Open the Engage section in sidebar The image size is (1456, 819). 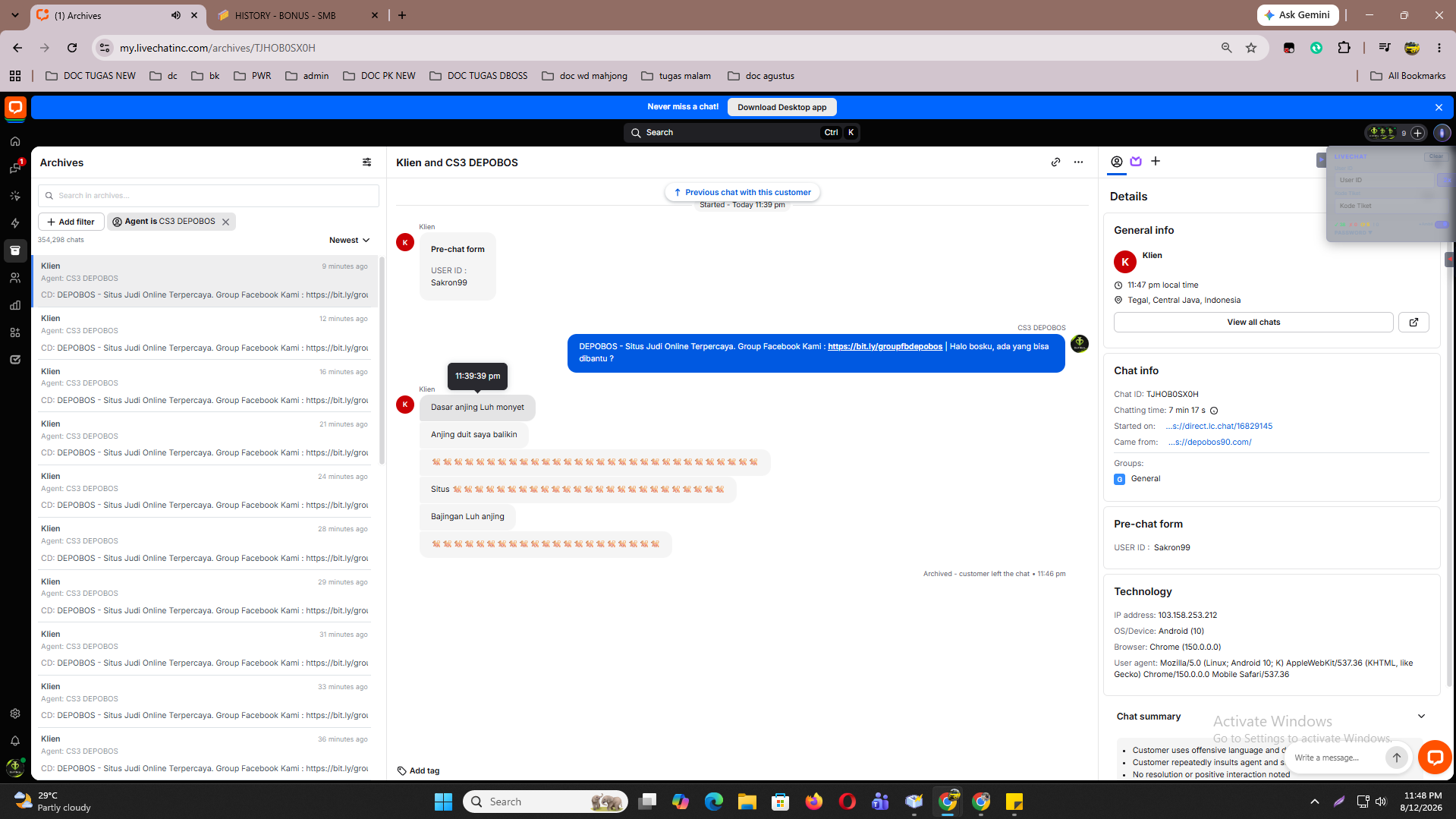[x=15, y=196]
